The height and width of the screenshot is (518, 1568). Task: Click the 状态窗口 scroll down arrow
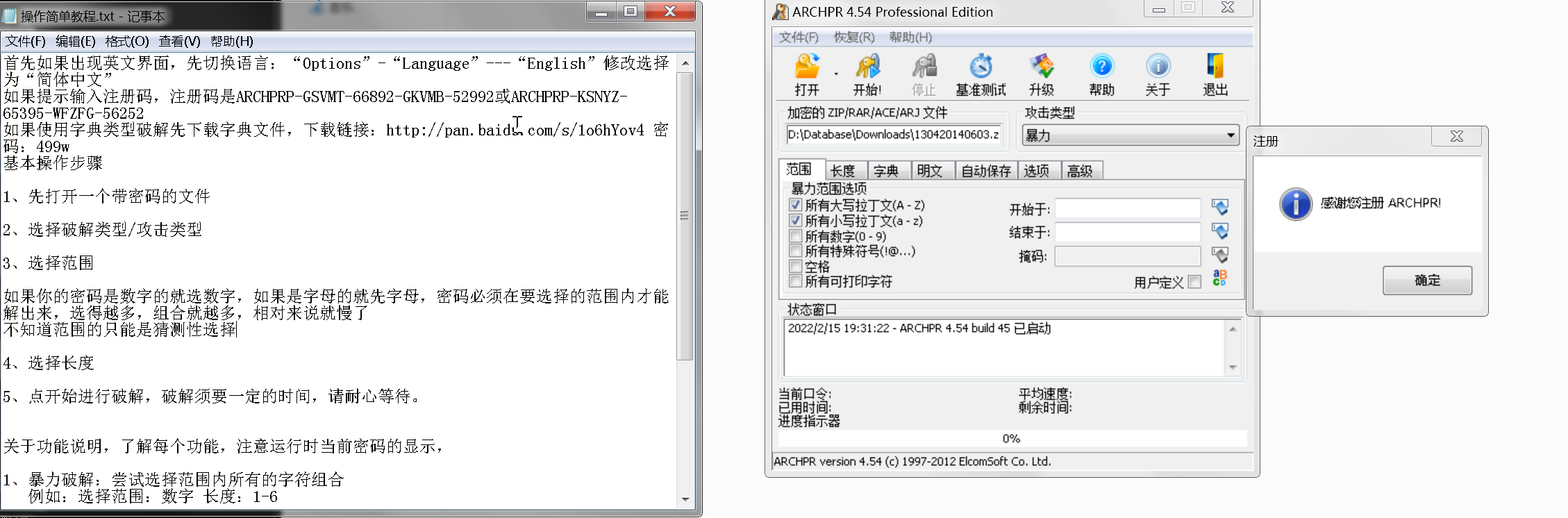(x=1233, y=367)
